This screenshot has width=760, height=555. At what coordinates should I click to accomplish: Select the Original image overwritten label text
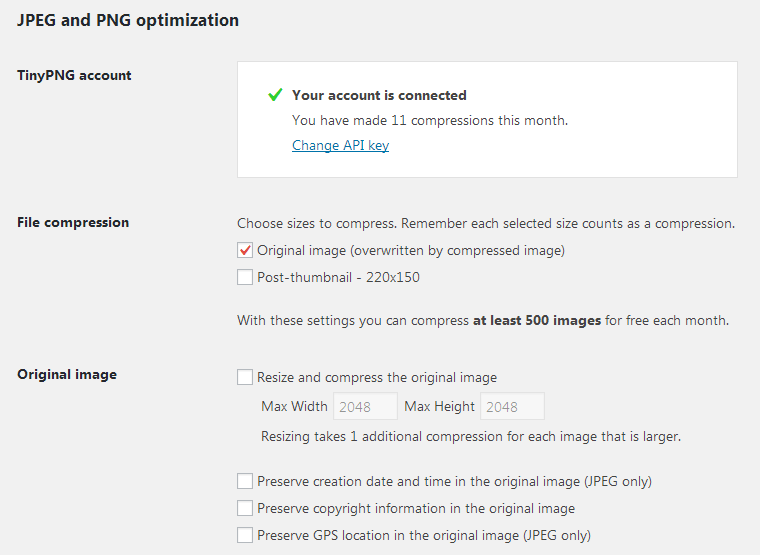[x=411, y=251]
